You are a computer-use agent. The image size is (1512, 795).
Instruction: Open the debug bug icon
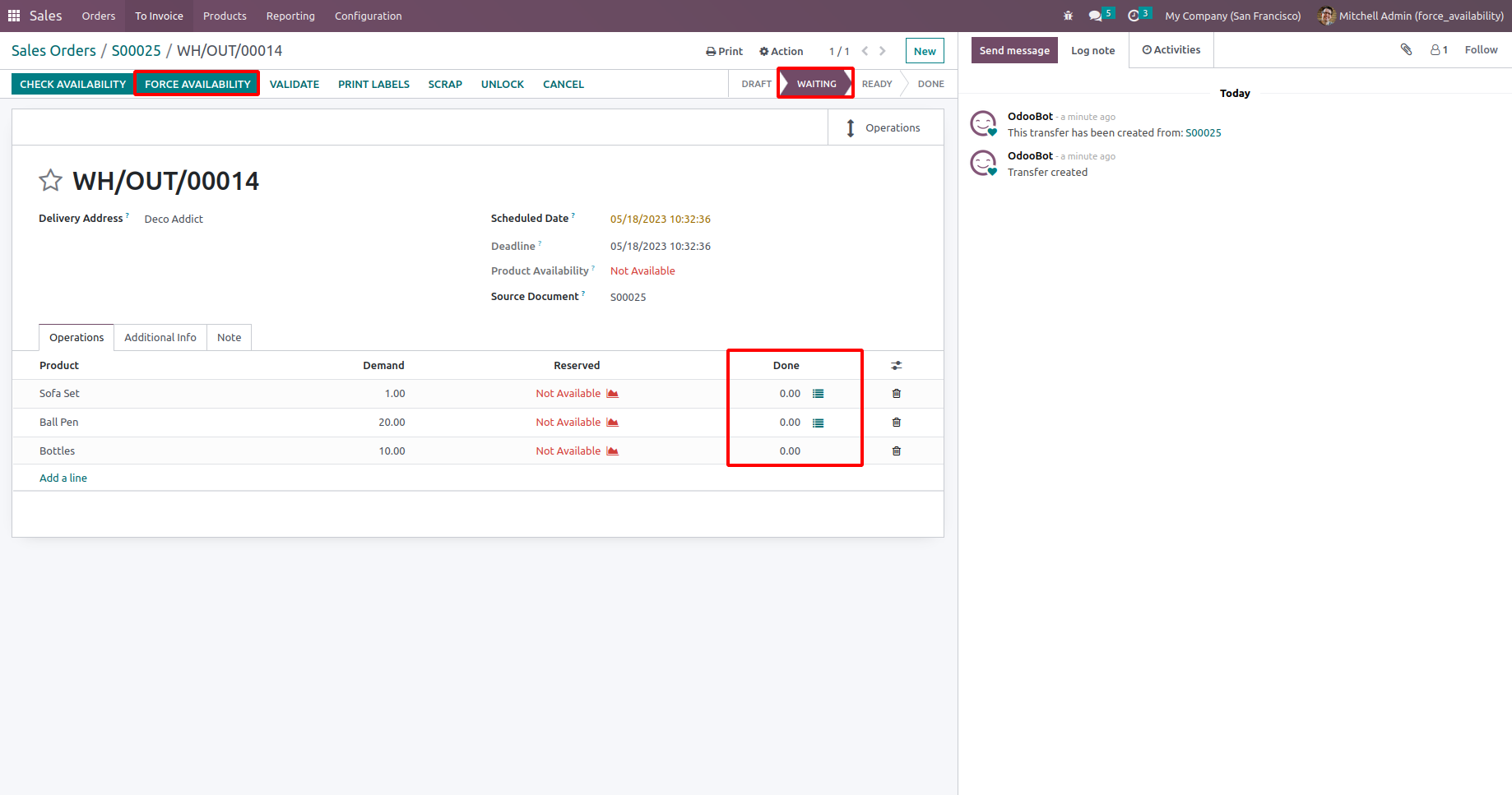tap(1068, 16)
